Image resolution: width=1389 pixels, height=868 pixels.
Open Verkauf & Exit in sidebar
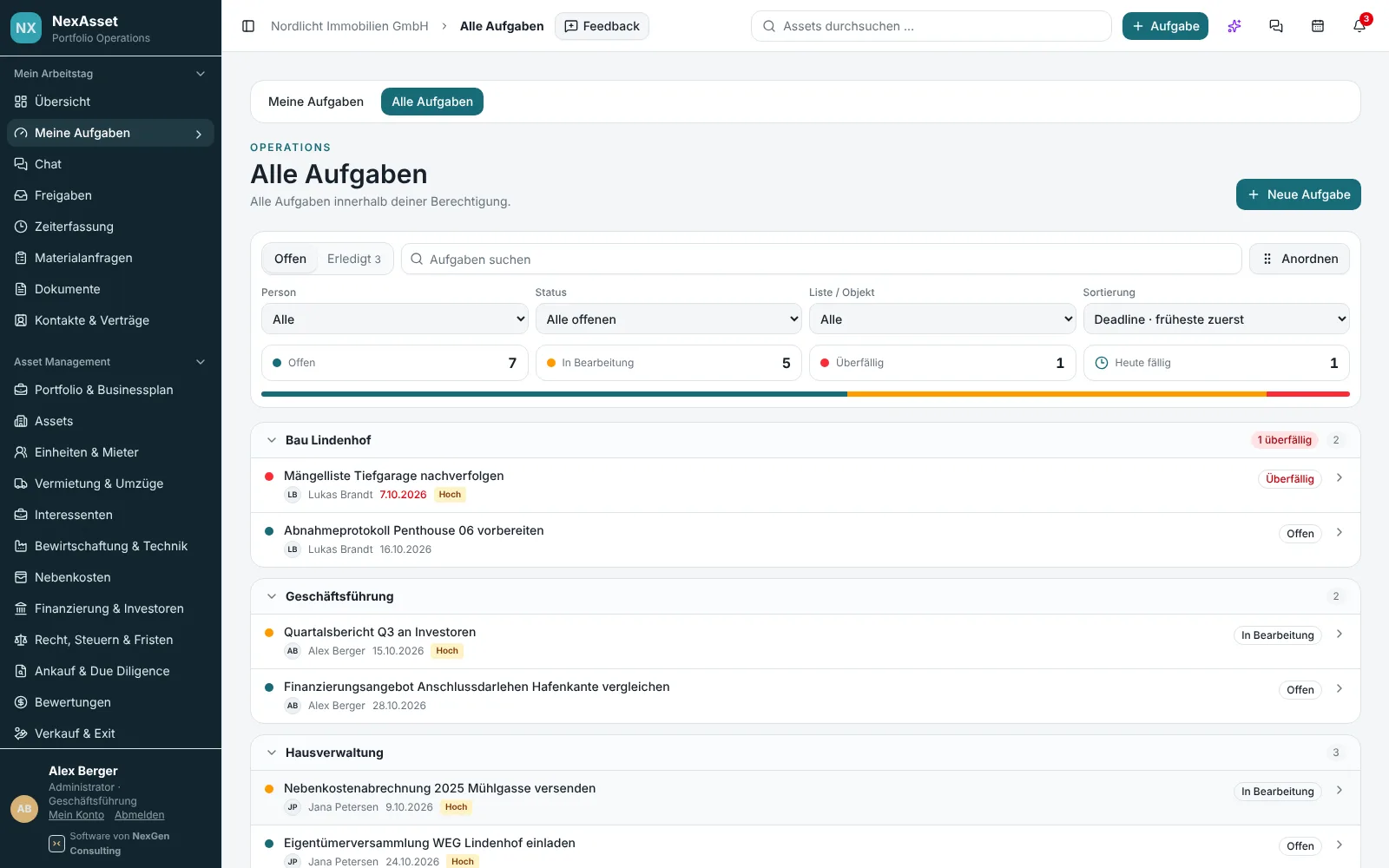(x=110, y=733)
